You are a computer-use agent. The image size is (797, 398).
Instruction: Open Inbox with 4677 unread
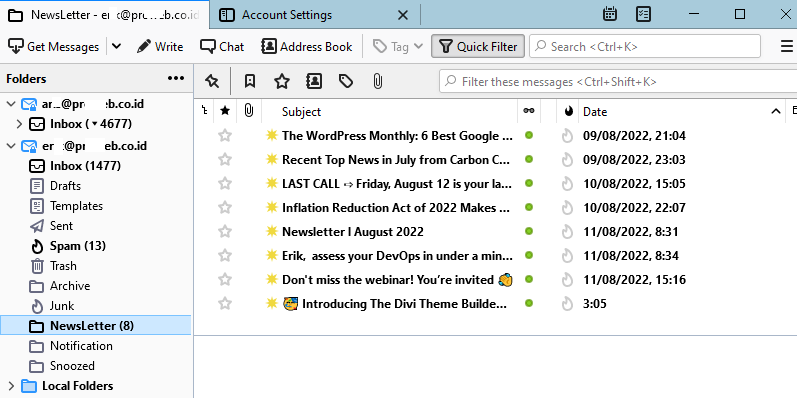[90, 124]
